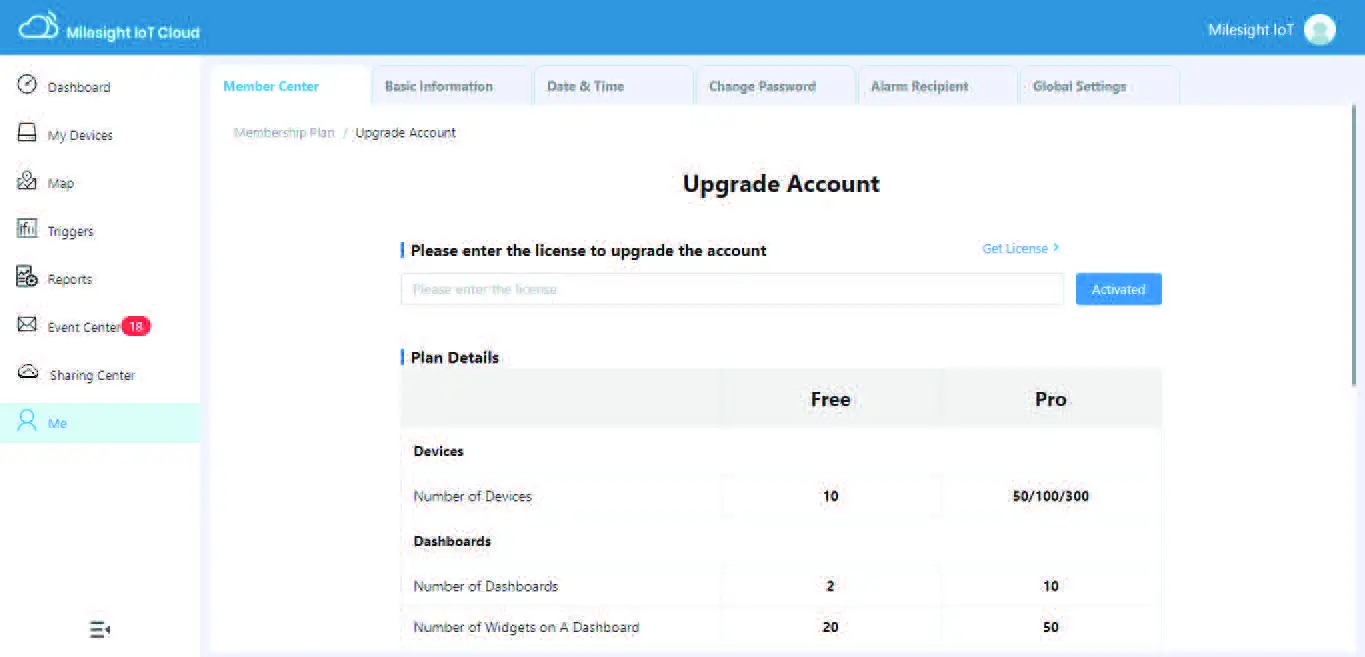The height and width of the screenshot is (657, 1365).
Task: Open My Devices icon in sidebar
Action: pos(27,133)
